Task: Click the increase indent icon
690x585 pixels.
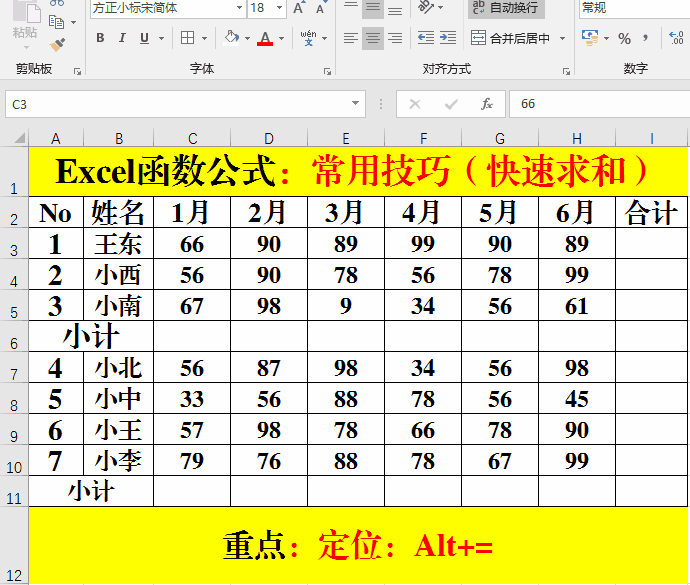Action: 448,38
